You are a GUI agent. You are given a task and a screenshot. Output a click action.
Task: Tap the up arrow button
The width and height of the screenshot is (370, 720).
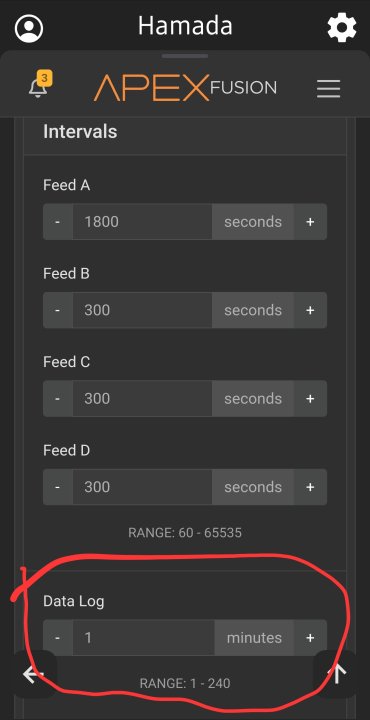pyautogui.click(x=336, y=675)
